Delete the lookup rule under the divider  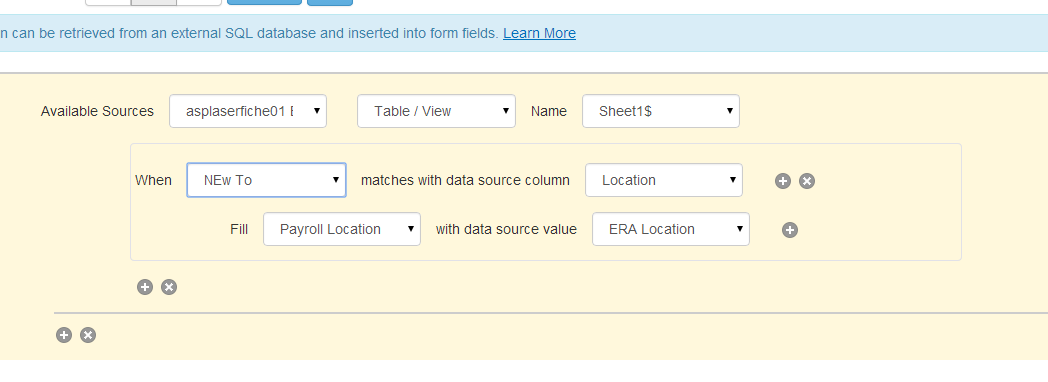coord(88,335)
